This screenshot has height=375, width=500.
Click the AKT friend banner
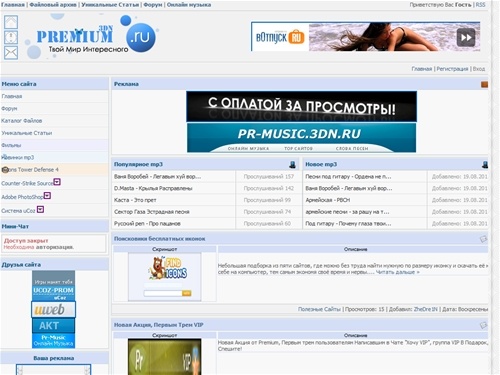(53, 326)
